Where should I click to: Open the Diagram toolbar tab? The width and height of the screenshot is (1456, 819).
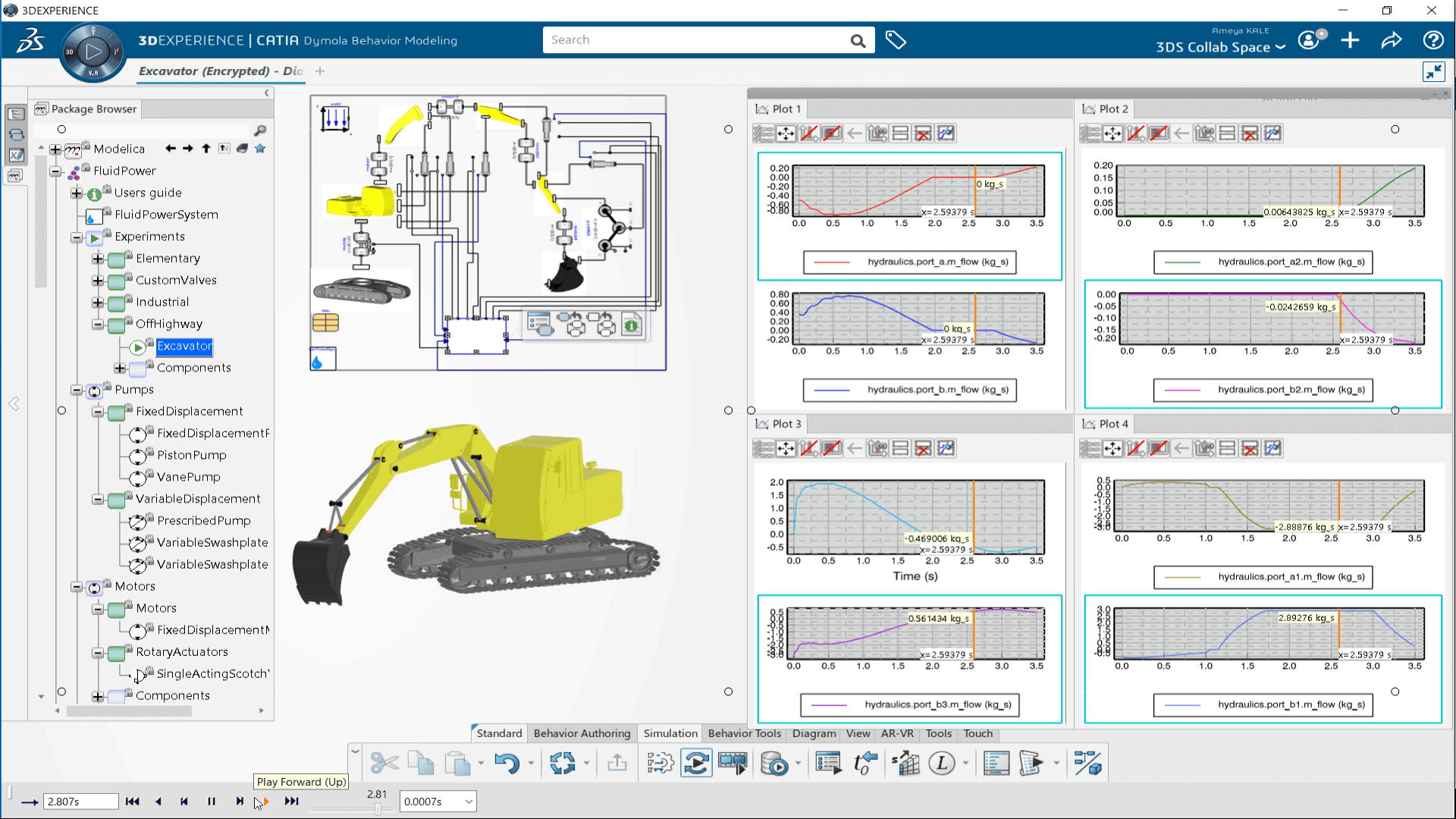(813, 733)
